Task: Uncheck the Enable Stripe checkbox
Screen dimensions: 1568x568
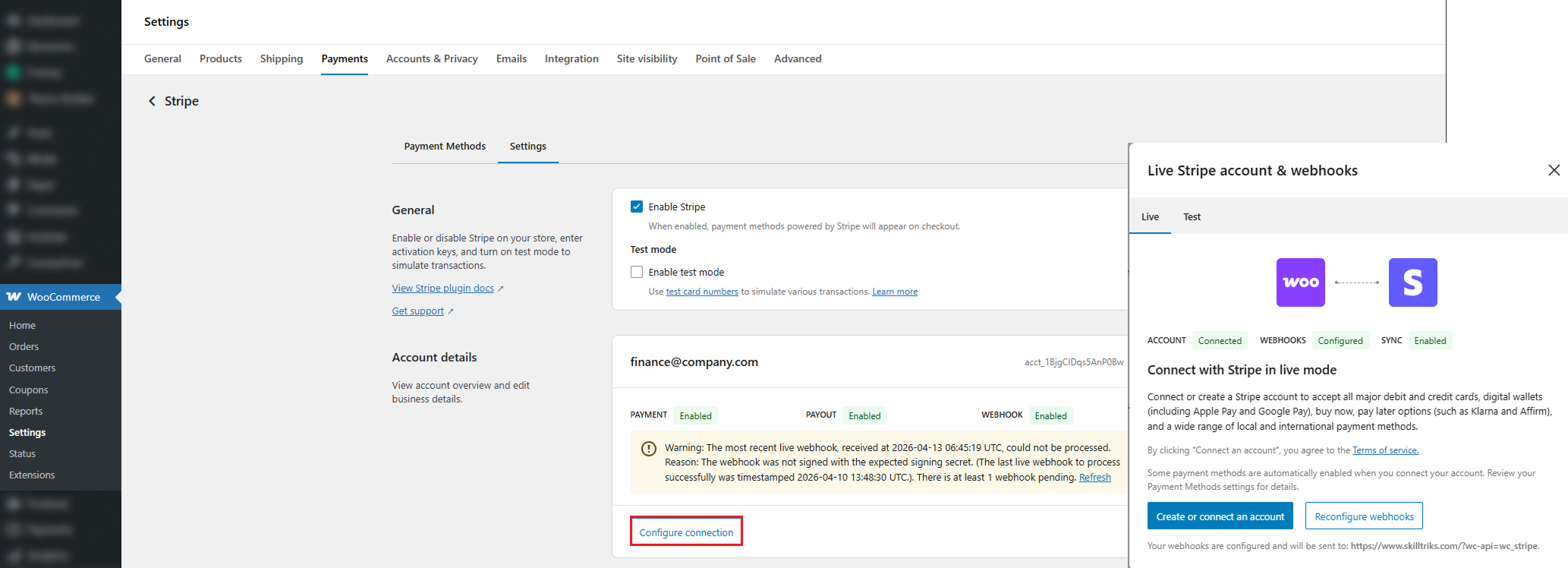Action: coord(637,207)
